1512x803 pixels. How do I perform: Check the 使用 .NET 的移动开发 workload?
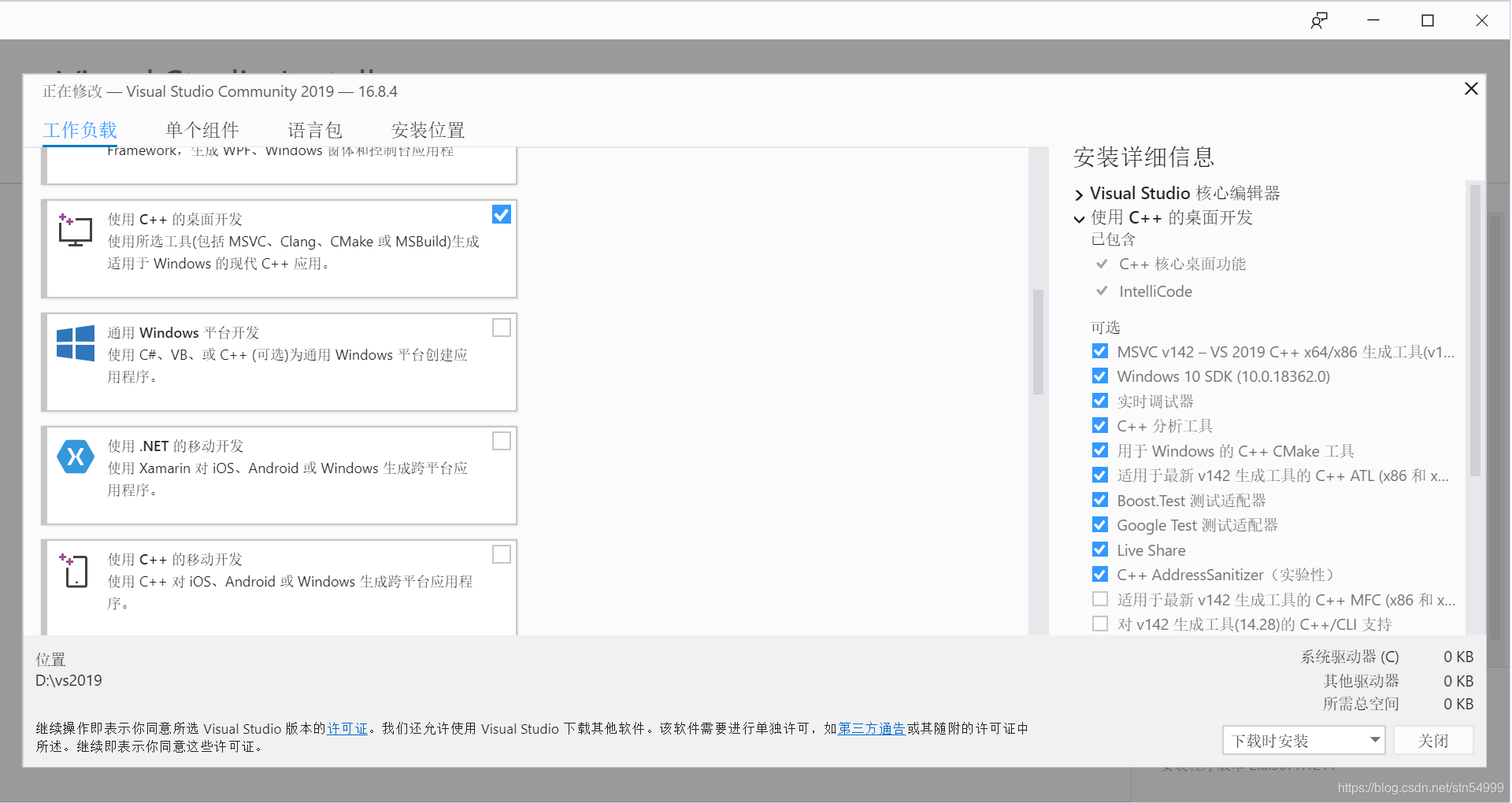pos(502,441)
